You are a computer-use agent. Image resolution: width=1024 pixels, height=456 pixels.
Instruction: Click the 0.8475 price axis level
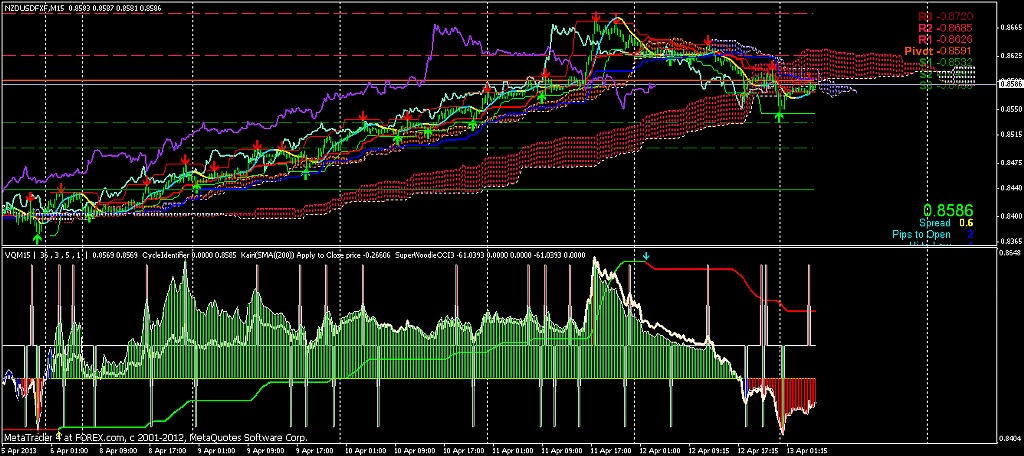point(1010,162)
